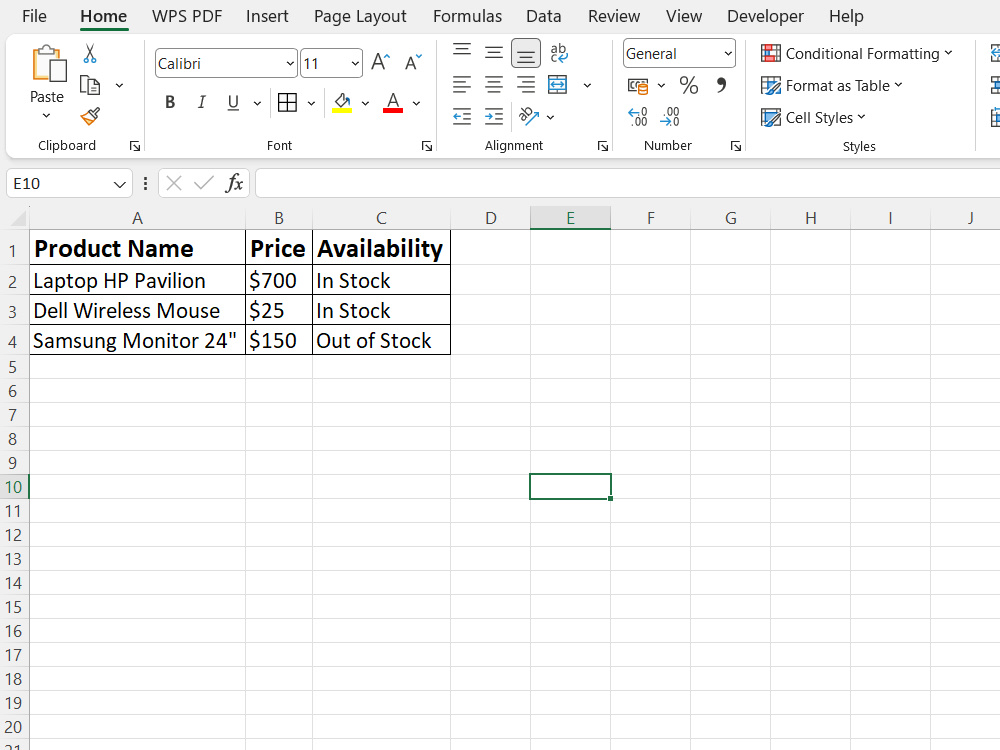Expand the Underline style arrow
Screen dimensions: 1000x750
coord(257,103)
